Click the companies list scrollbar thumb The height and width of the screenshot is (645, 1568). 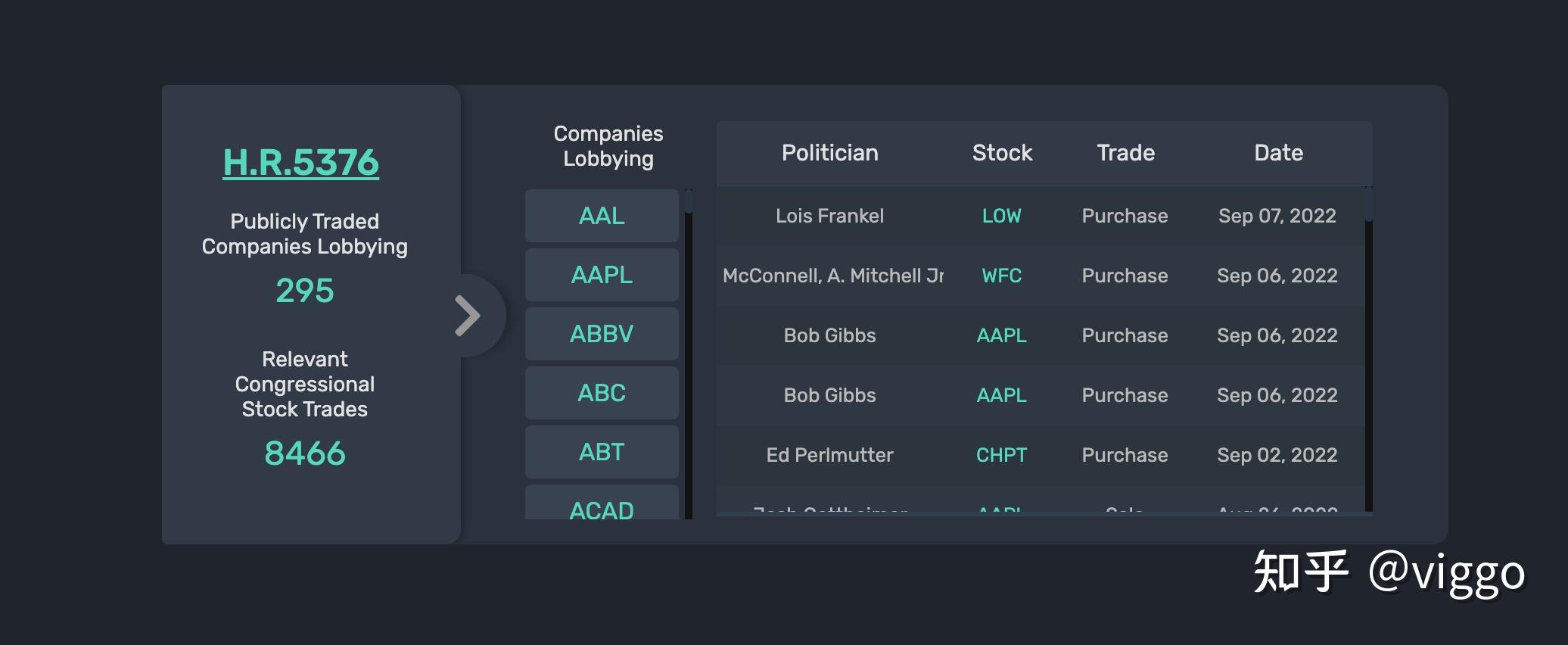point(689,202)
